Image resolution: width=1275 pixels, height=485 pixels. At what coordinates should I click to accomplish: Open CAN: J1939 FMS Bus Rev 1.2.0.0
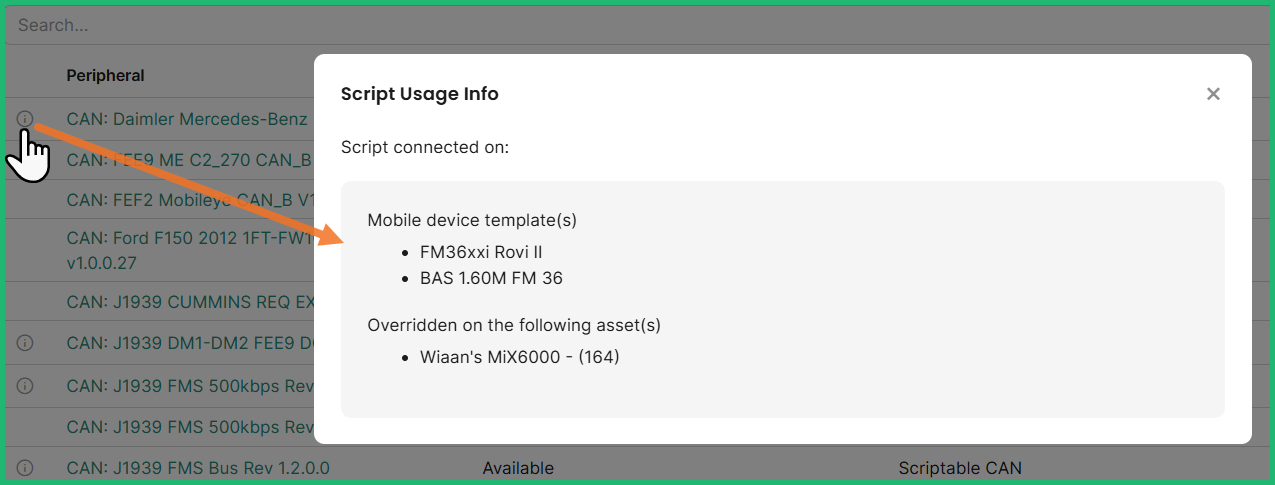(x=198, y=468)
